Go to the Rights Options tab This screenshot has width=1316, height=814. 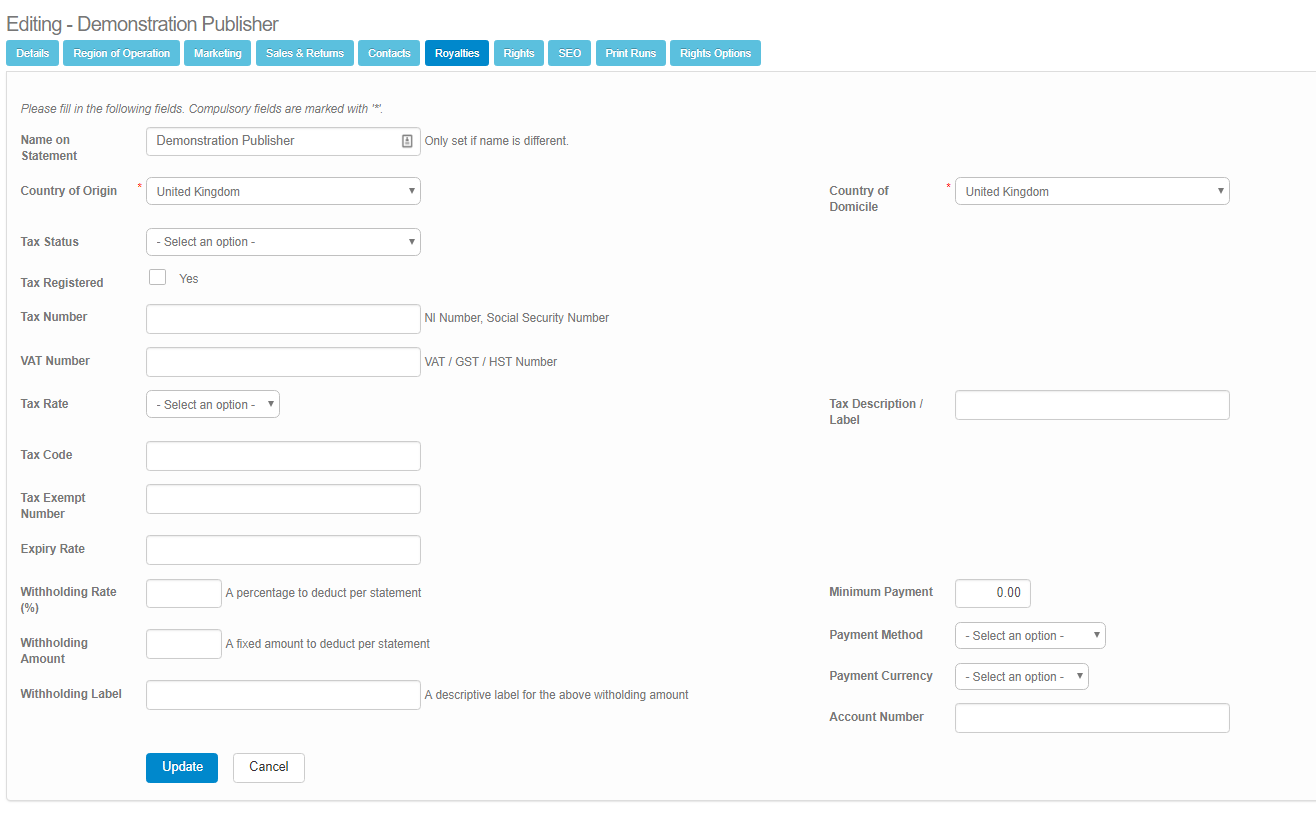pyautogui.click(x=715, y=53)
